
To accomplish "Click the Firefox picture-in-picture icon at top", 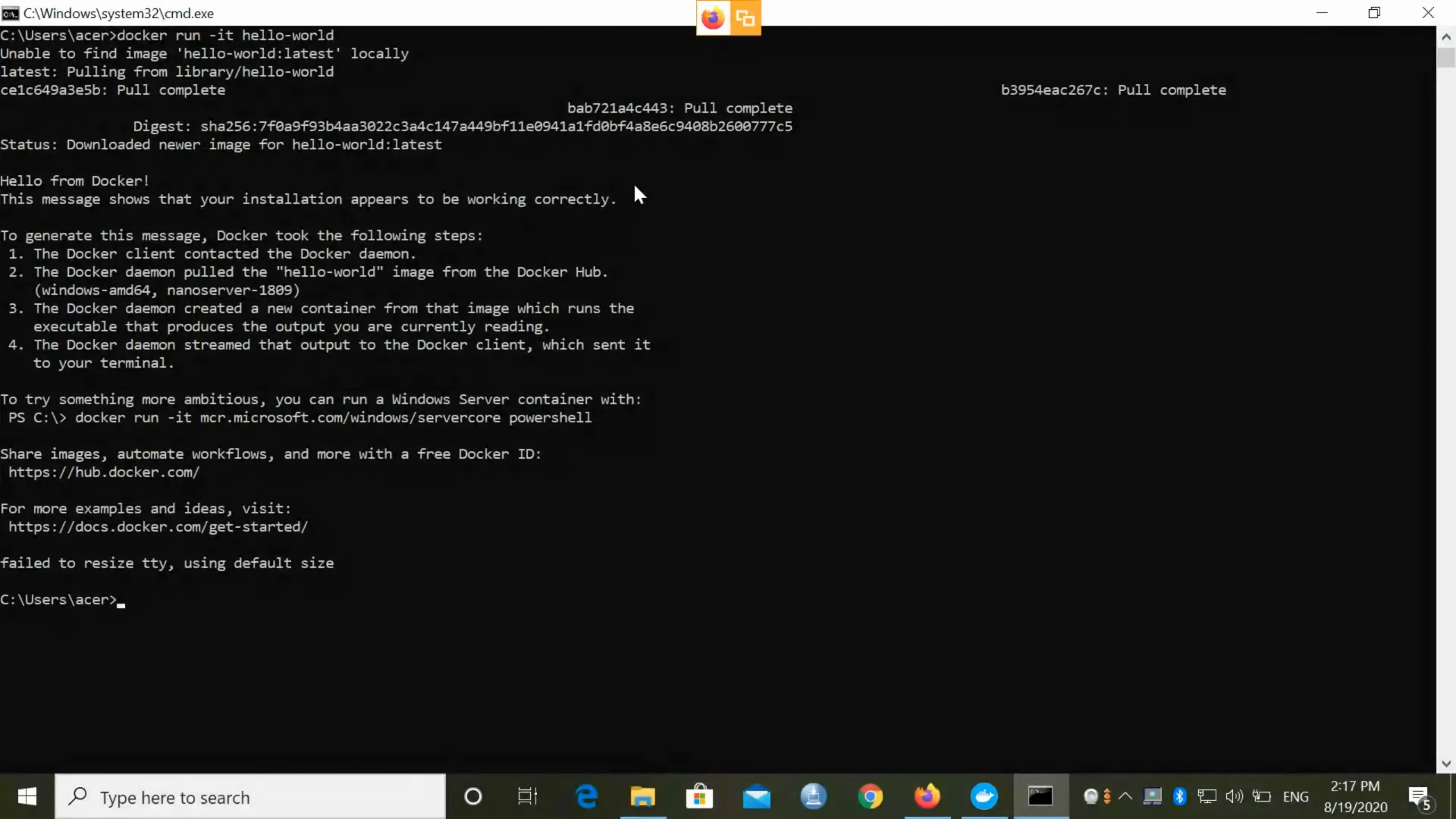I will point(745,17).
